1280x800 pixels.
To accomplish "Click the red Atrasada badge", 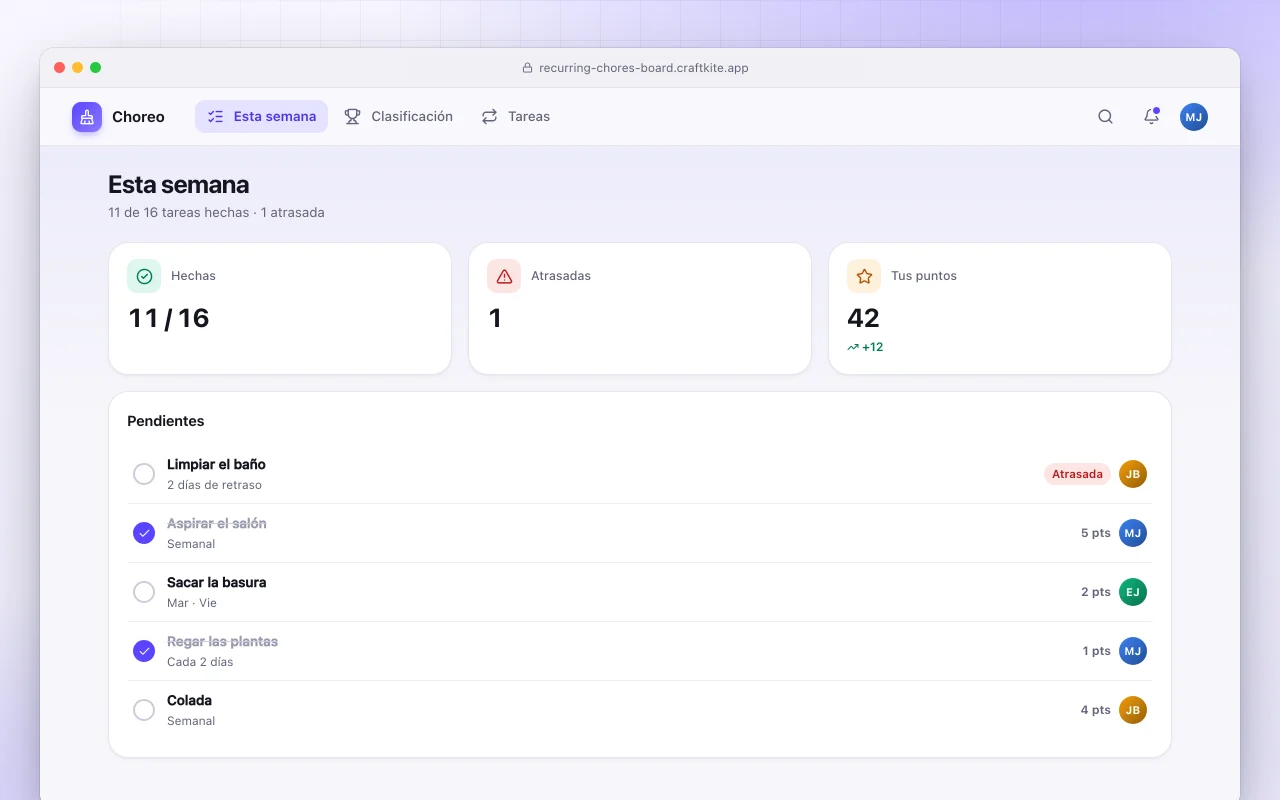I will point(1077,474).
